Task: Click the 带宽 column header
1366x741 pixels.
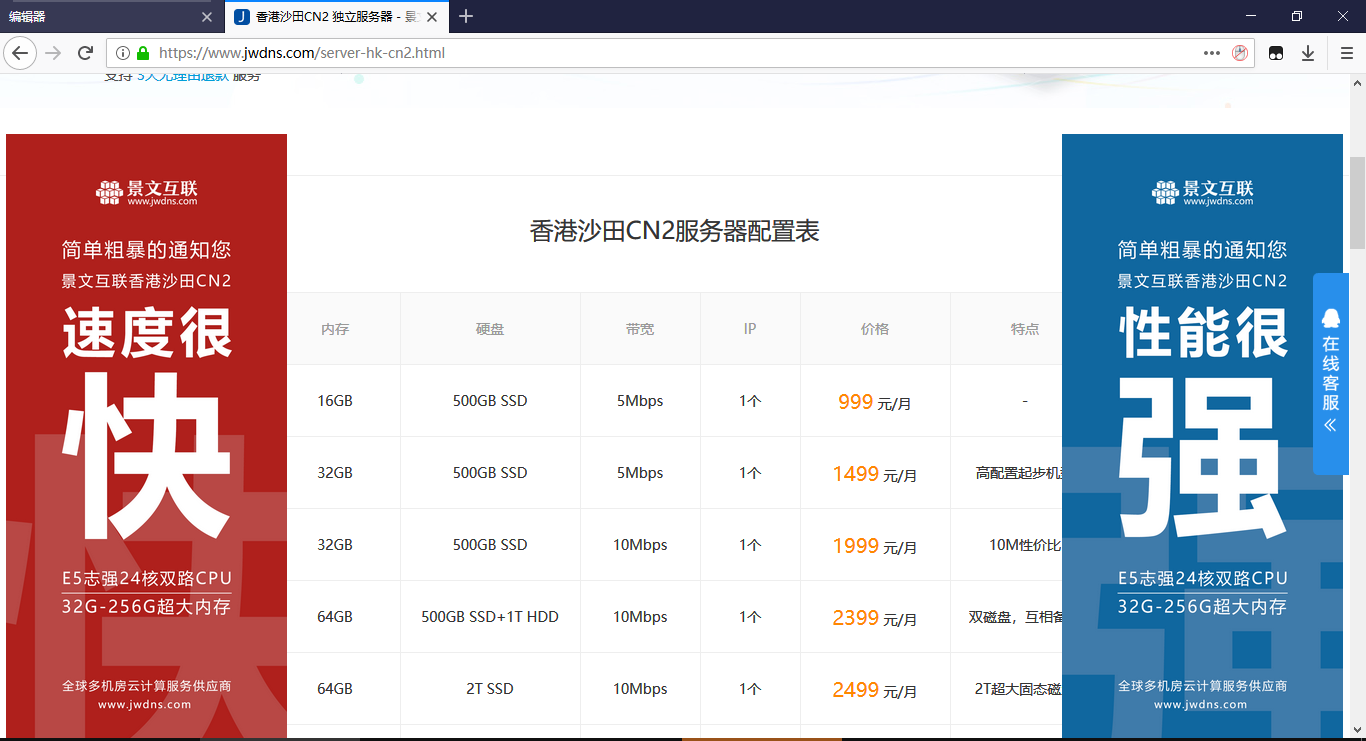Action: click(x=640, y=329)
